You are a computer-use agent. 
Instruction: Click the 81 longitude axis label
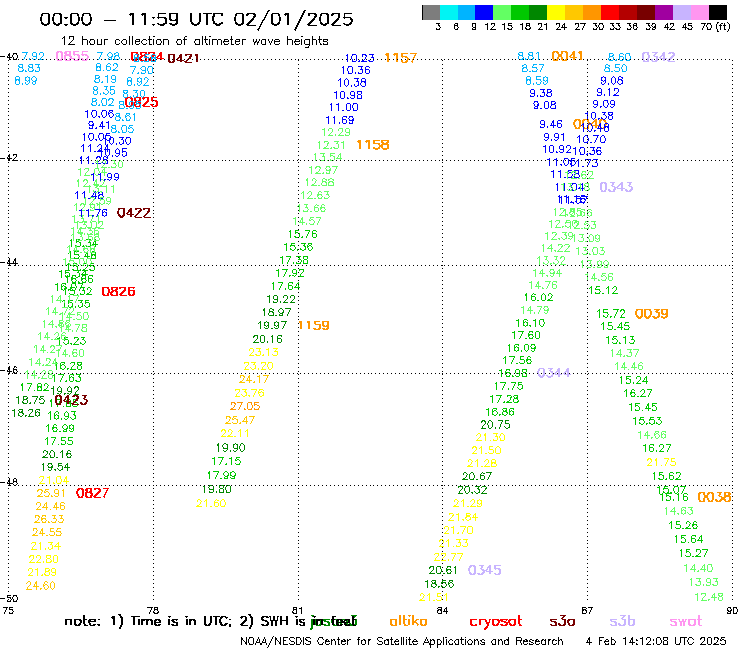point(297,610)
